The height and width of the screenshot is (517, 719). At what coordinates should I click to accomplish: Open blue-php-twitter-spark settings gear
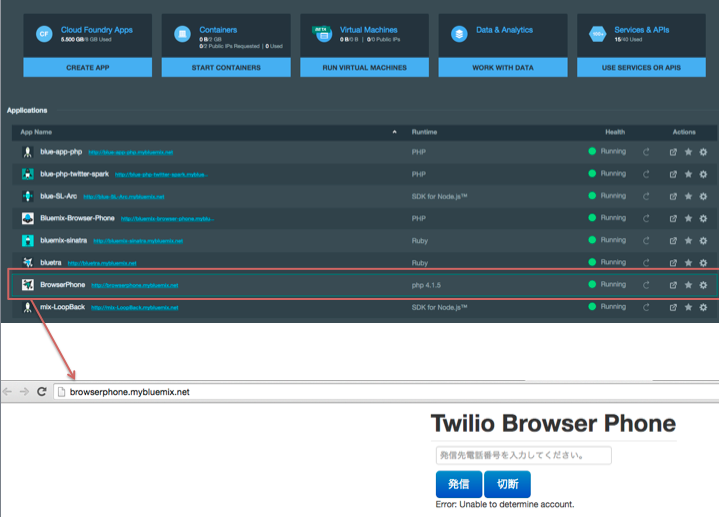703,174
